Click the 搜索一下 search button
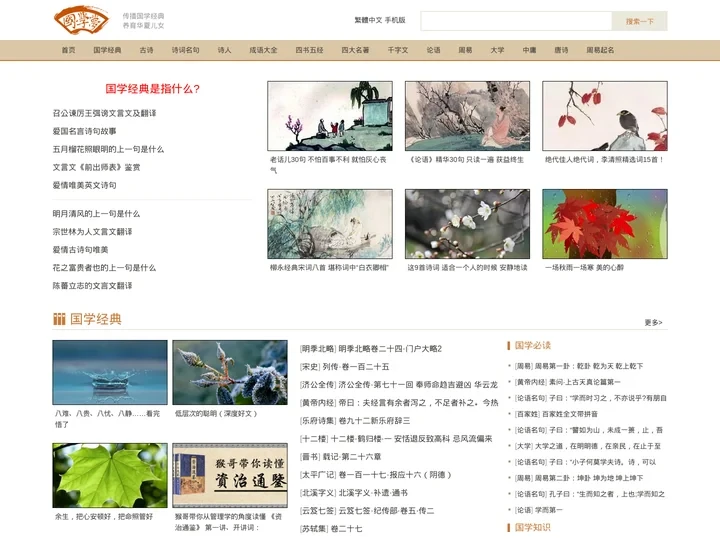 [x=639, y=21]
